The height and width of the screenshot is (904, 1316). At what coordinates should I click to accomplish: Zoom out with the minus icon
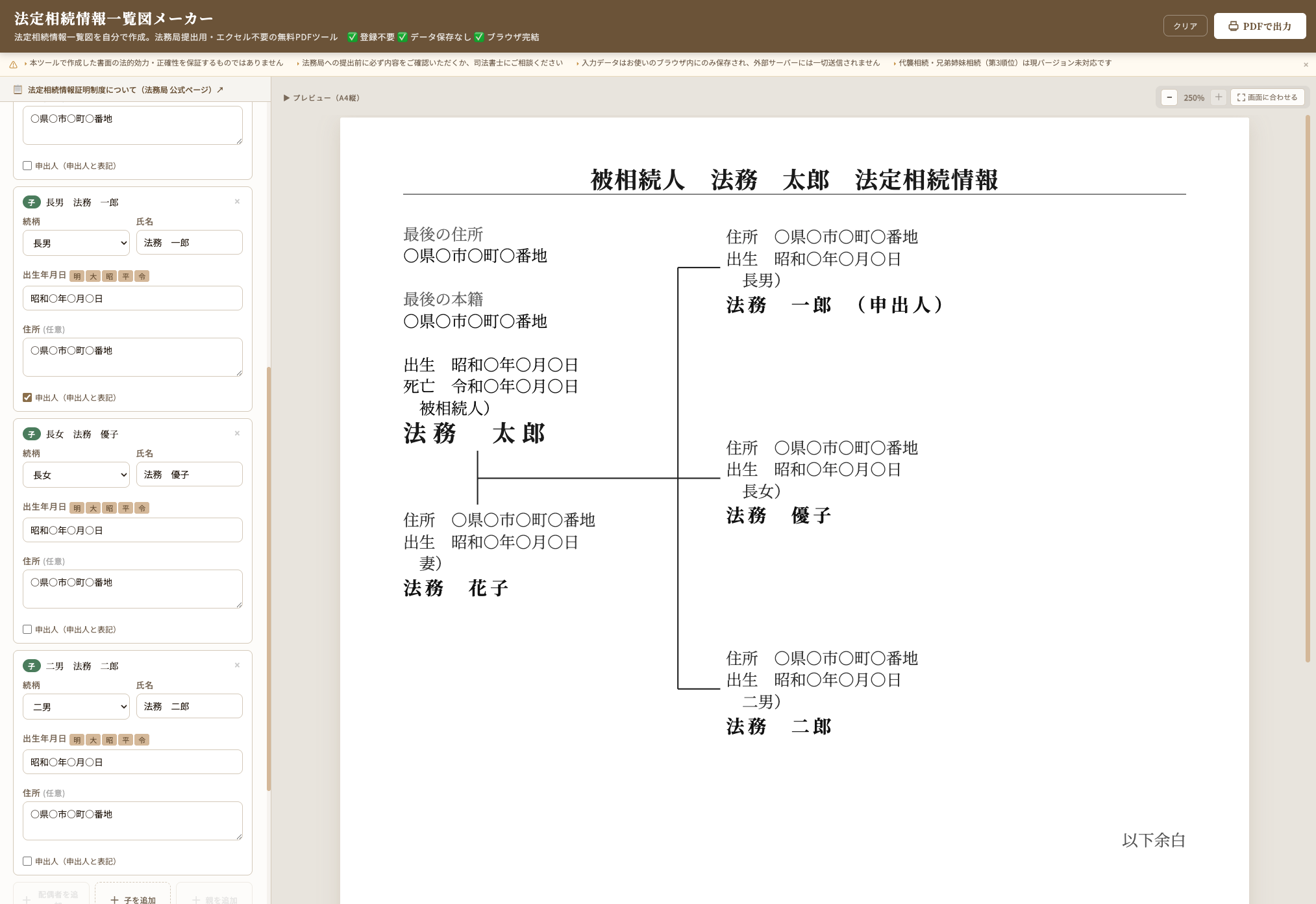[x=1169, y=97]
